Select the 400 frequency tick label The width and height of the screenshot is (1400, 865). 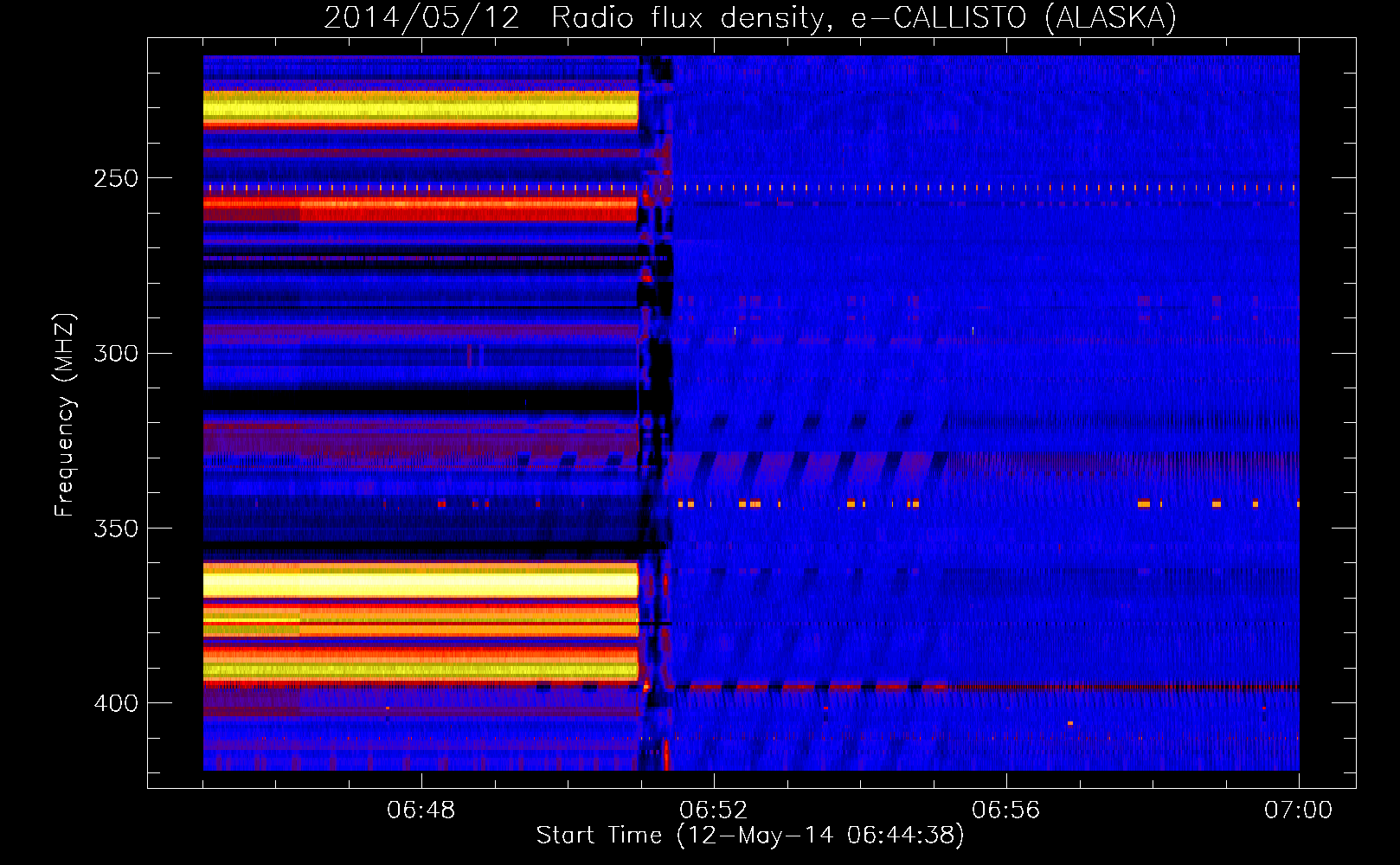pyautogui.click(x=116, y=702)
